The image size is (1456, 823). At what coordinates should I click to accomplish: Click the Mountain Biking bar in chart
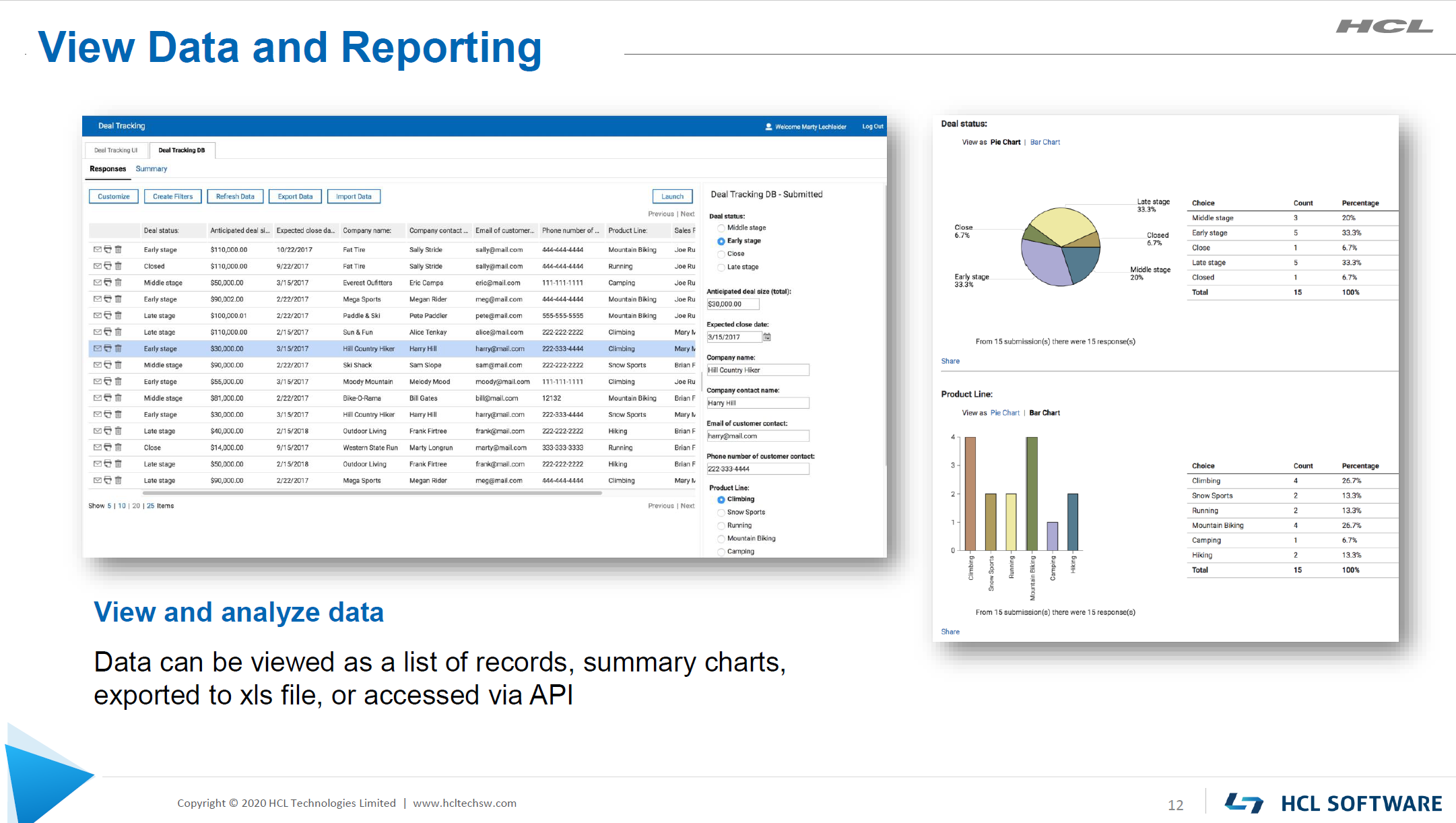coord(1032,494)
